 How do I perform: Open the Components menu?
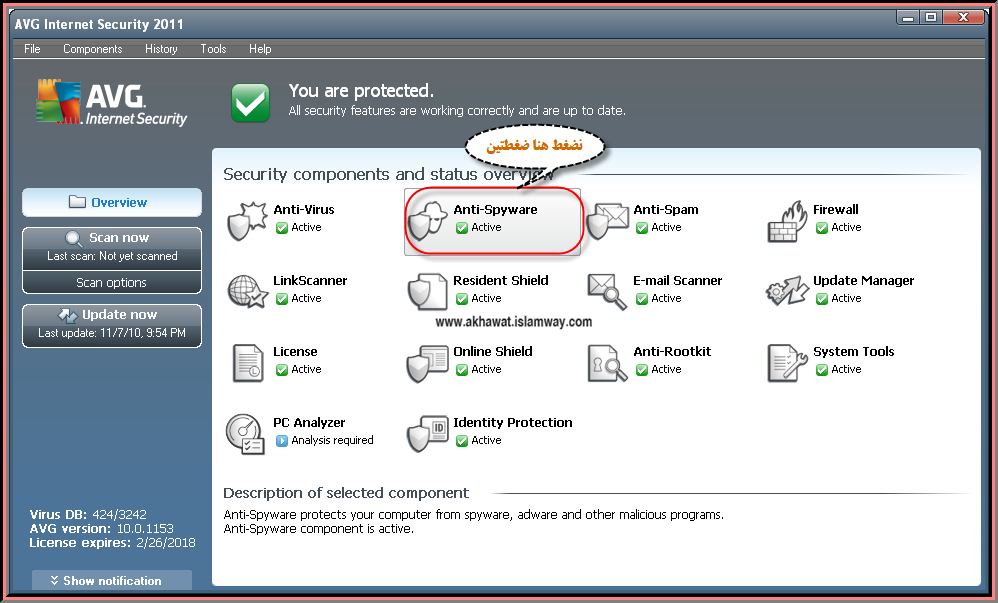click(92, 49)
